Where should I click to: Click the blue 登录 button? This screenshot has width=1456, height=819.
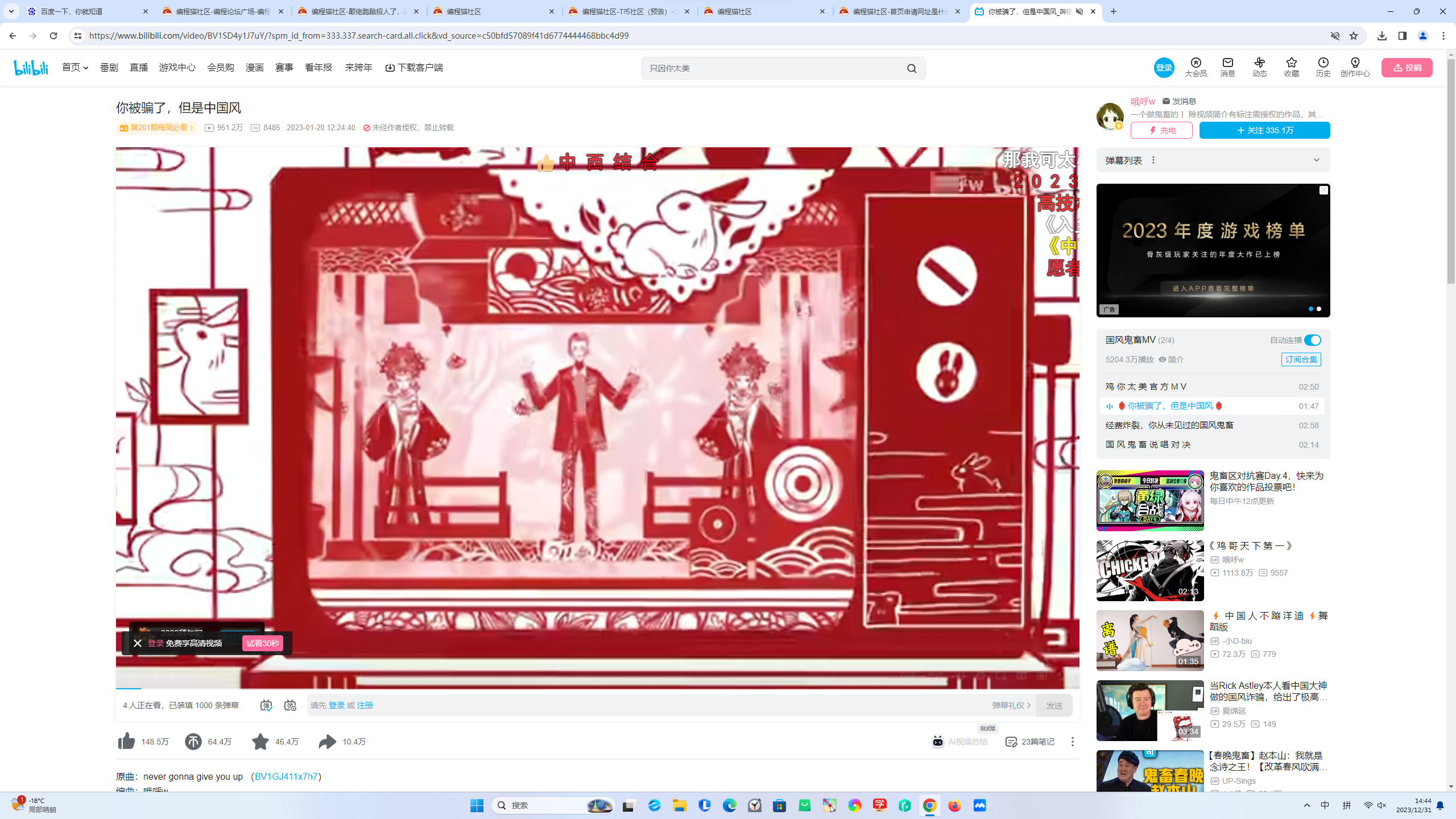coord(1164,68)
